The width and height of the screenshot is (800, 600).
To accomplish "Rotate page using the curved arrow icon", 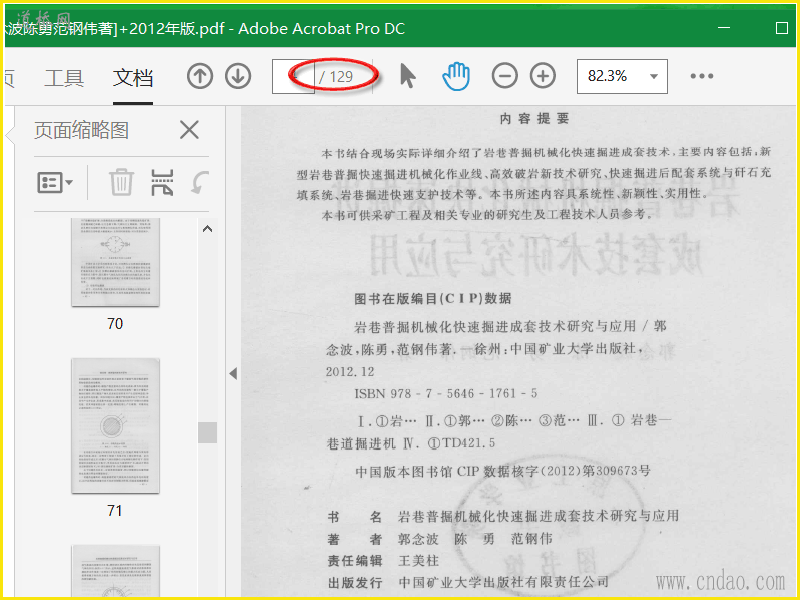I will point(200,182).
